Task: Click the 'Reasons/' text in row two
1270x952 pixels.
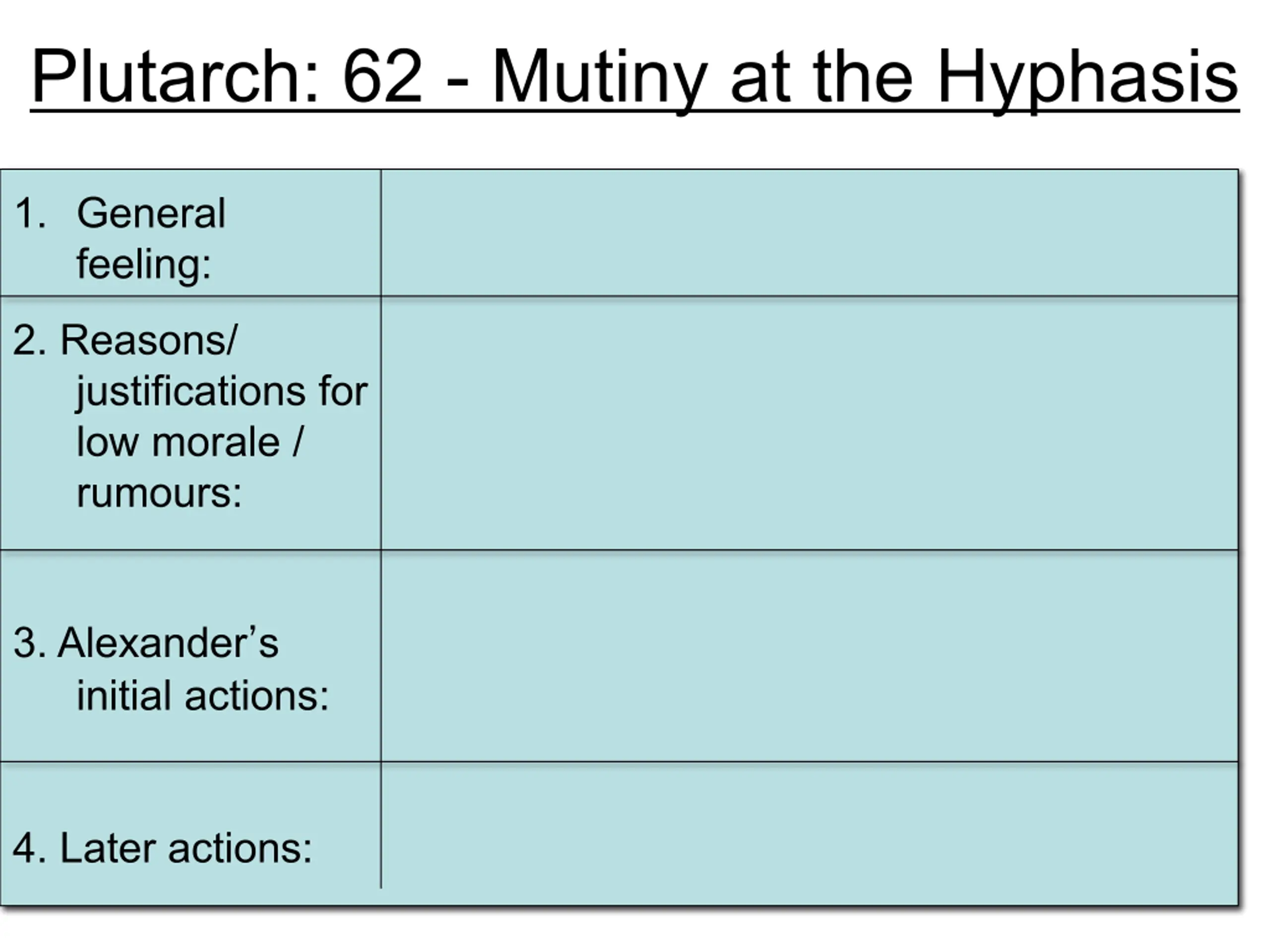Action: tap(148, 340)
